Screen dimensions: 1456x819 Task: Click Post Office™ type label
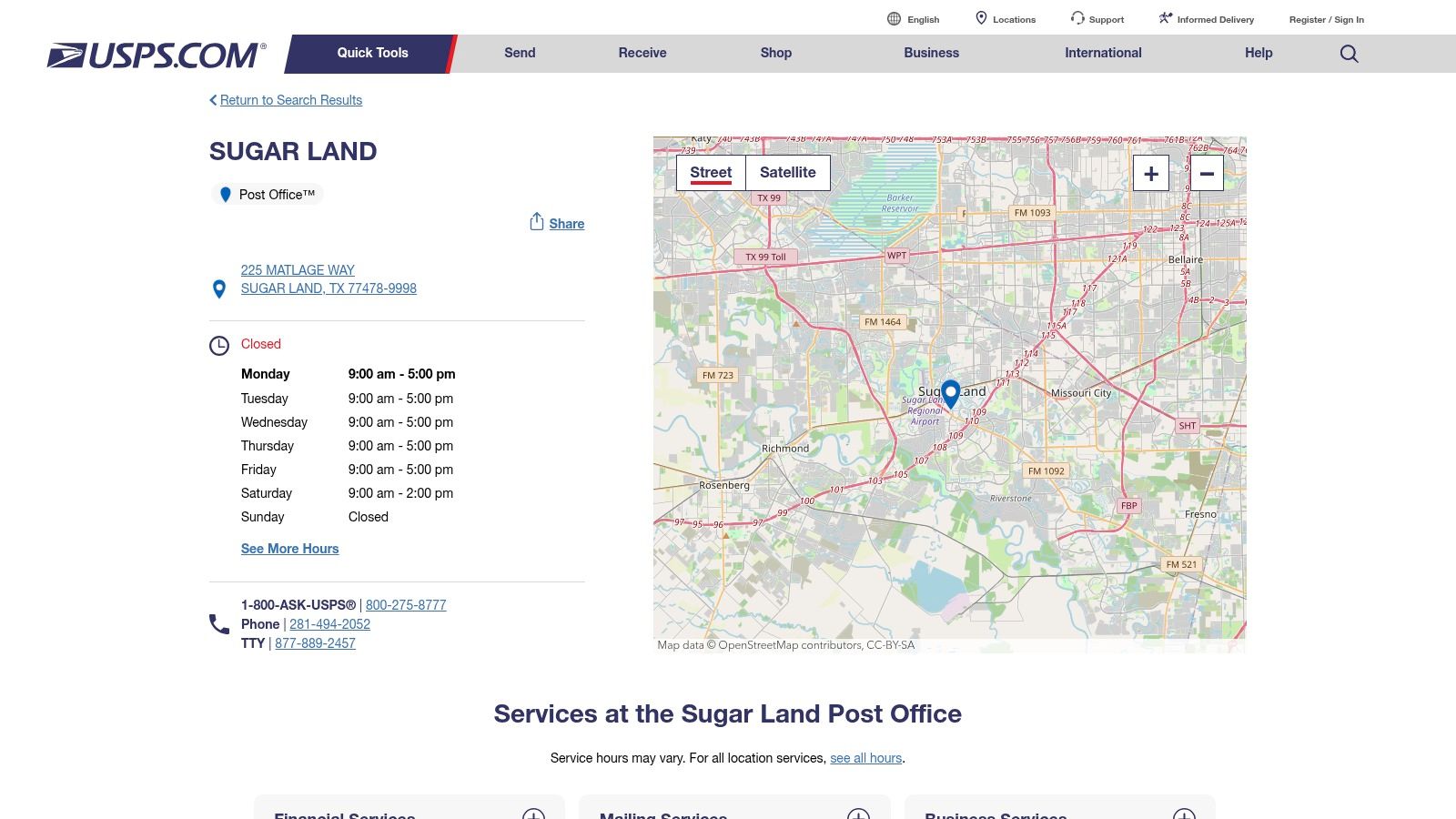click(277, 195)
